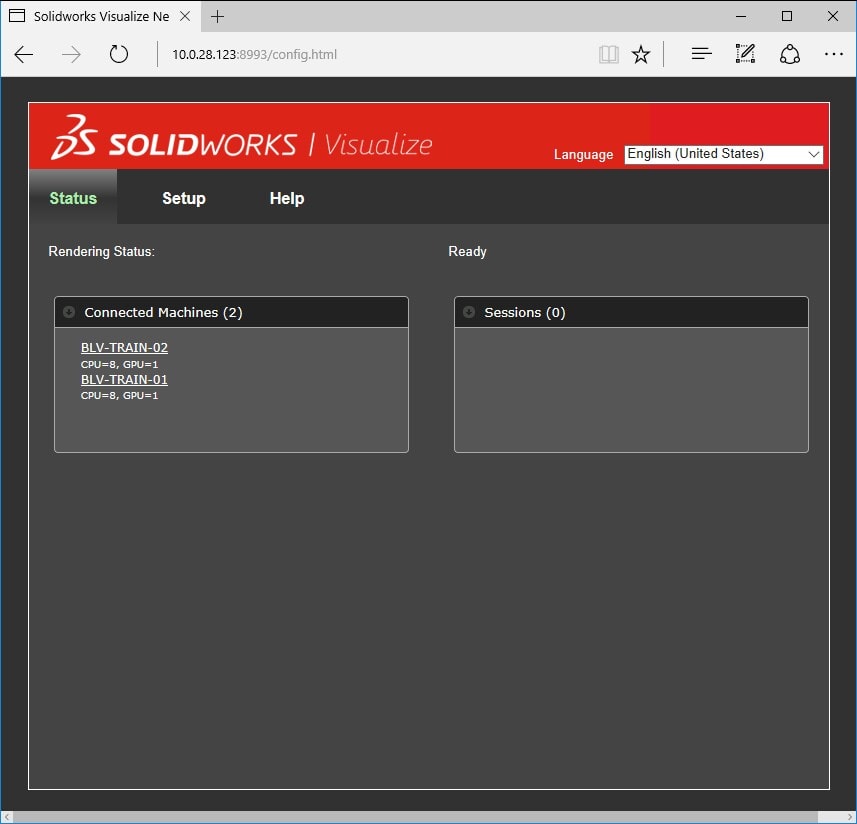
Task: Add page to favorites with star
Action: (641, 55)
